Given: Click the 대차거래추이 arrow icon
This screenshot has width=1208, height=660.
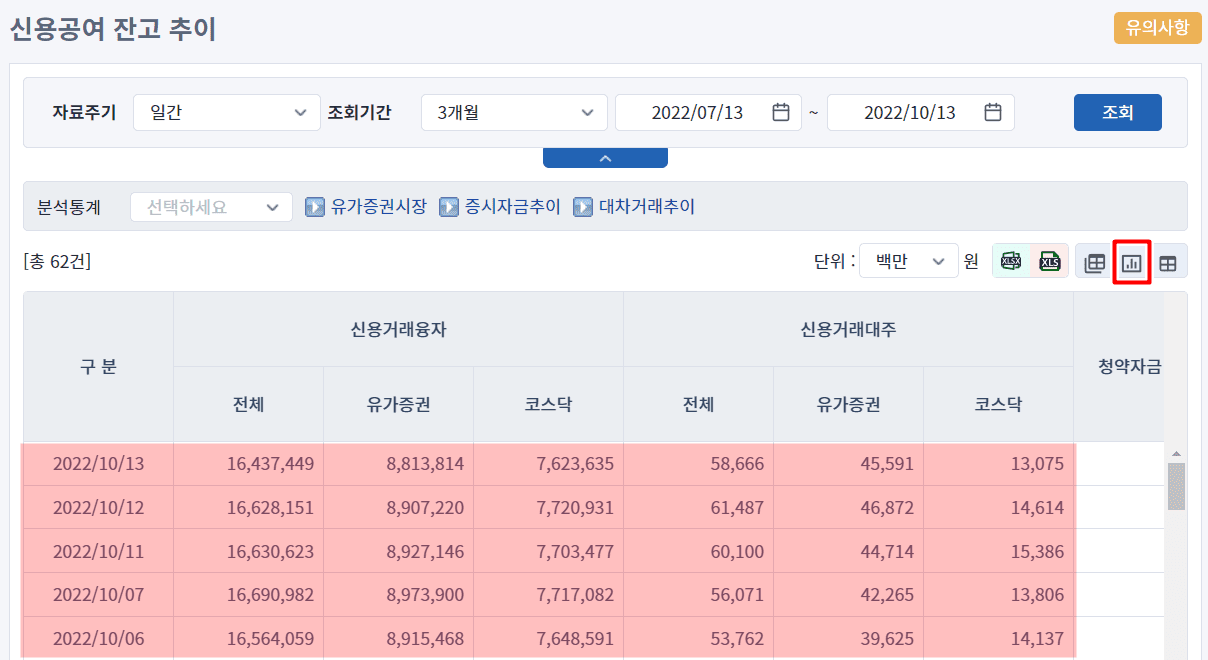Looking at the screenshot, I should click(583, 207).
